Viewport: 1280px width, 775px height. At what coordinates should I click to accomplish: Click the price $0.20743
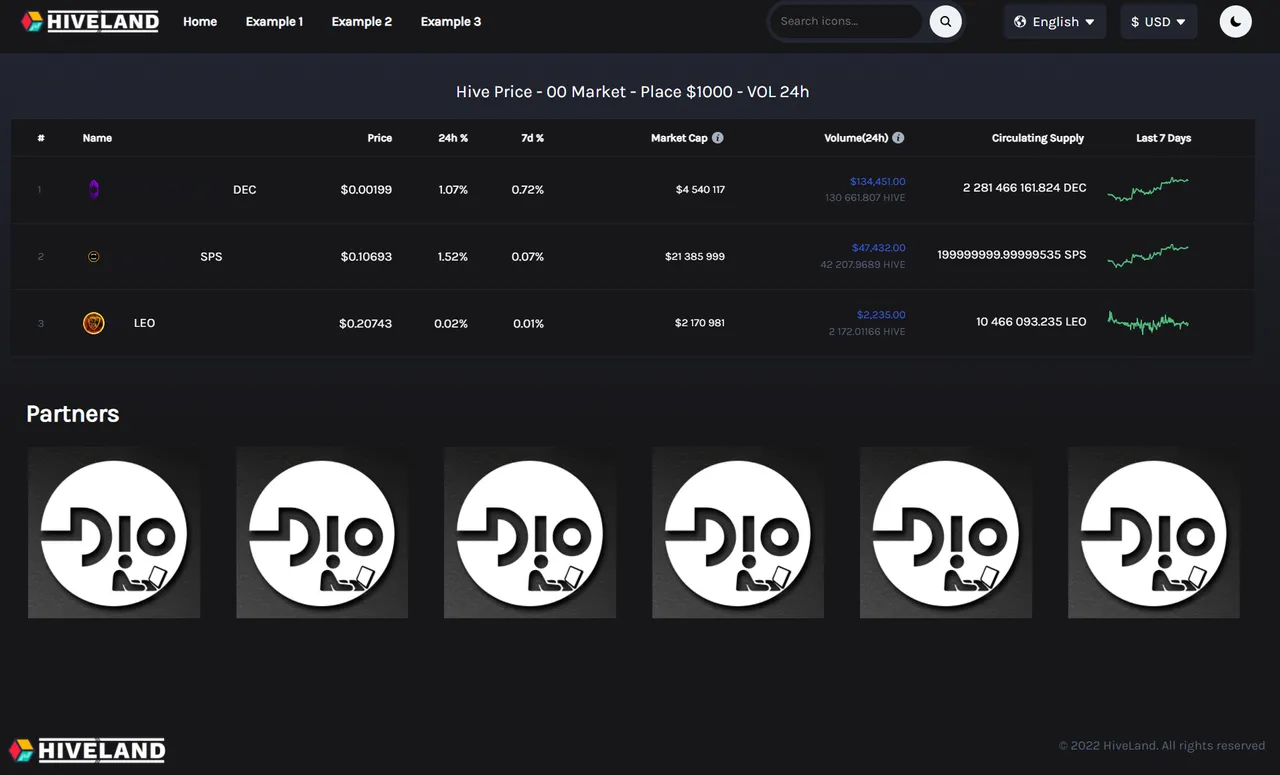[x=365, y=324]
